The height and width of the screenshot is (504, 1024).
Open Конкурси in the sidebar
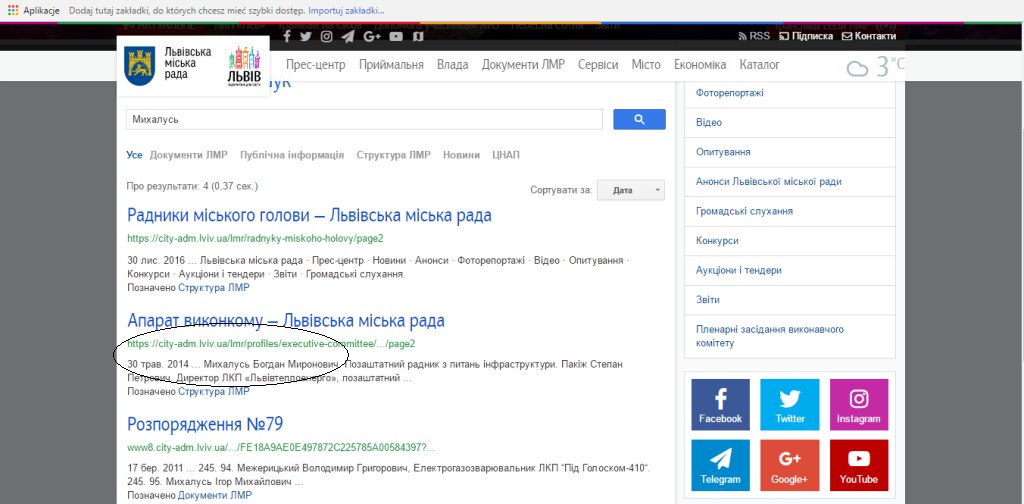pyautogui.click(x=717, y=240)
